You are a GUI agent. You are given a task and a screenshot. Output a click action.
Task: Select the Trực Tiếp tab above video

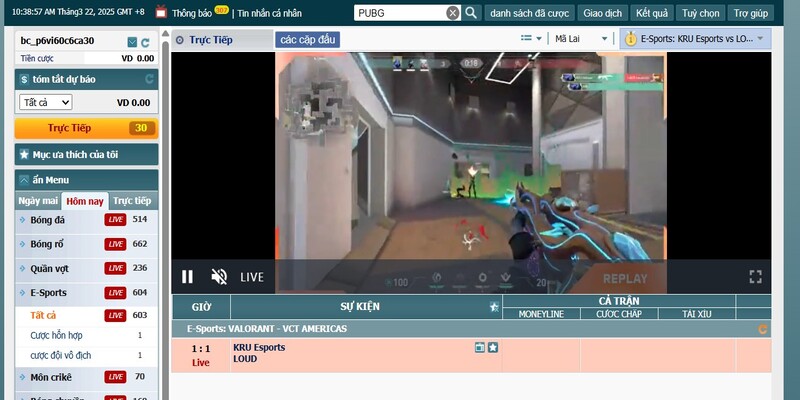(x=222, y=40)
